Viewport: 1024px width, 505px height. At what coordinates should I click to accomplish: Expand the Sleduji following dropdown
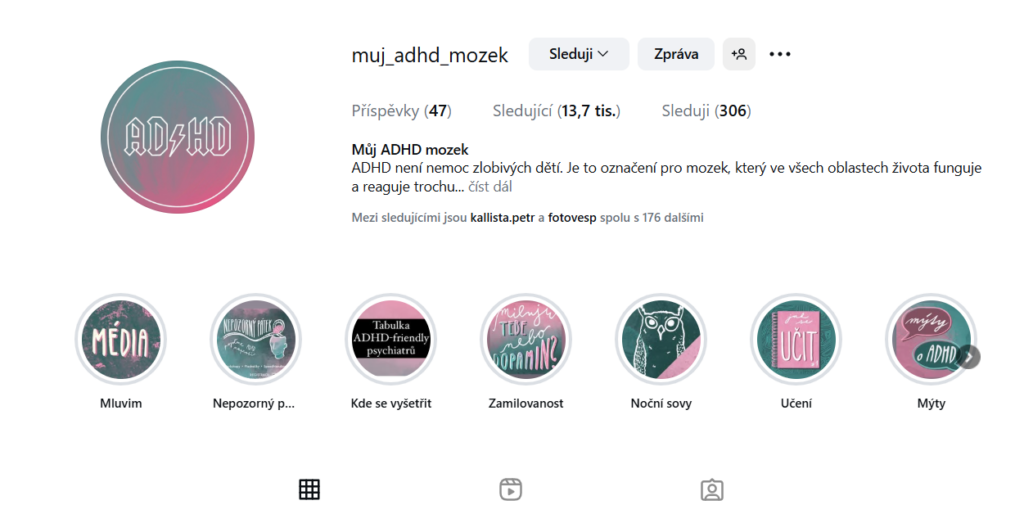point(579,54)
